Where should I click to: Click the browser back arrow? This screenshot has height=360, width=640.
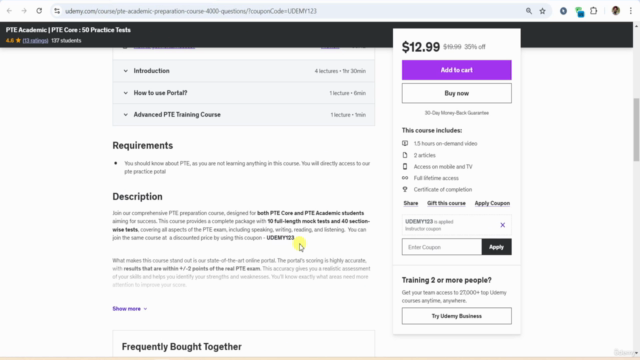coord(9,11)
